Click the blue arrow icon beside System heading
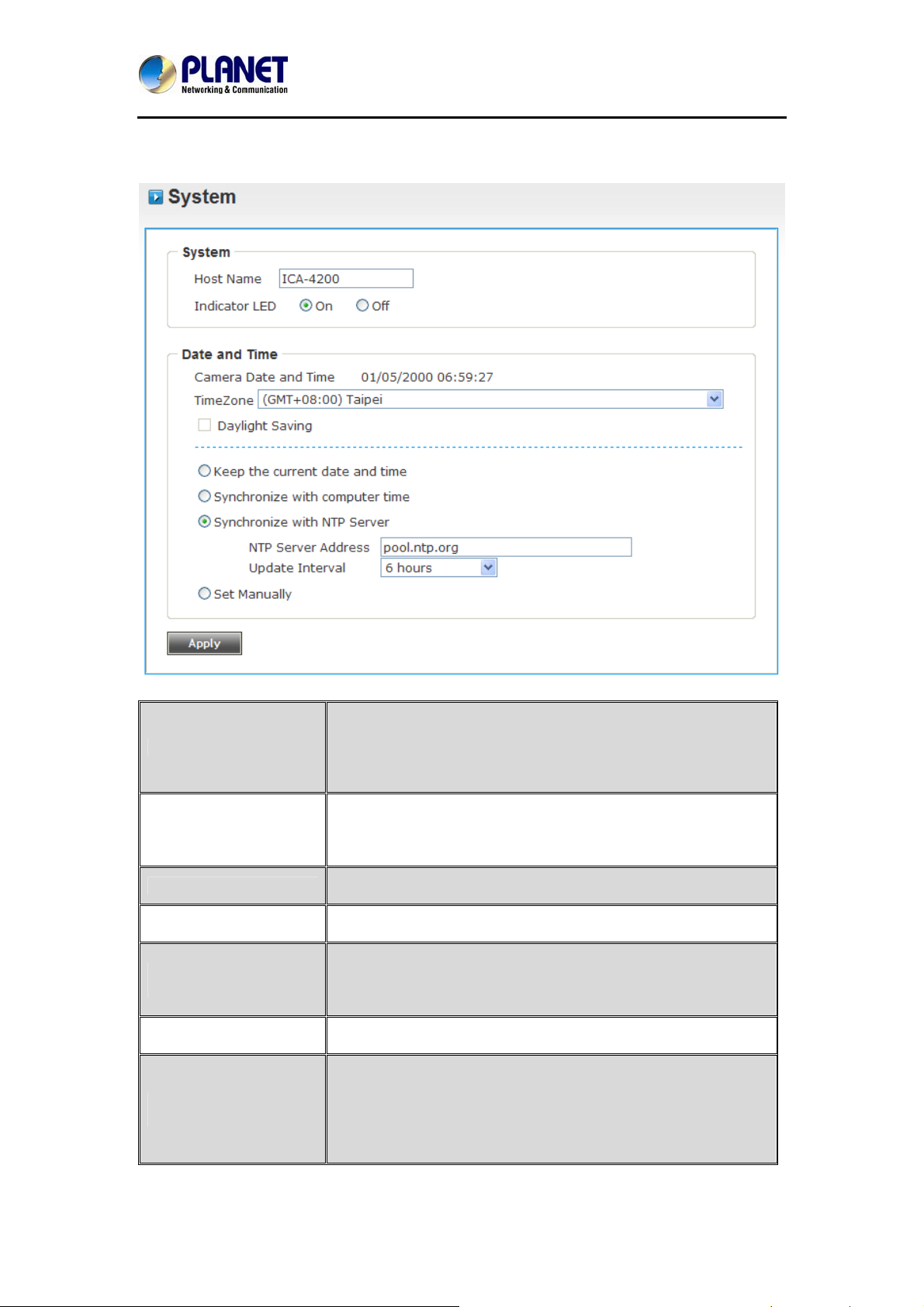 point(155,197)
